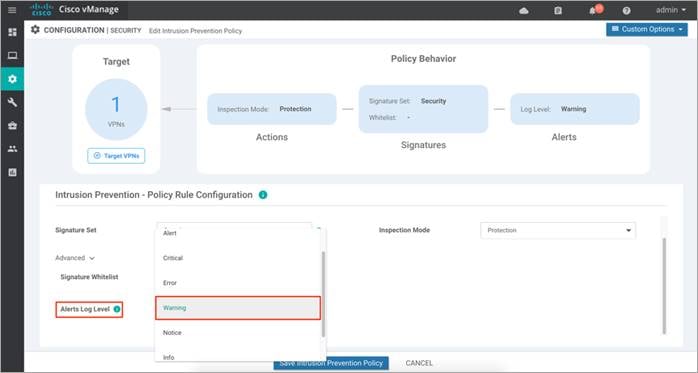Screen dimensions: 698x373
Task: Click info icon beside Policy Rule Configuration
Action: pyautogui.click(x=263, y=195)
